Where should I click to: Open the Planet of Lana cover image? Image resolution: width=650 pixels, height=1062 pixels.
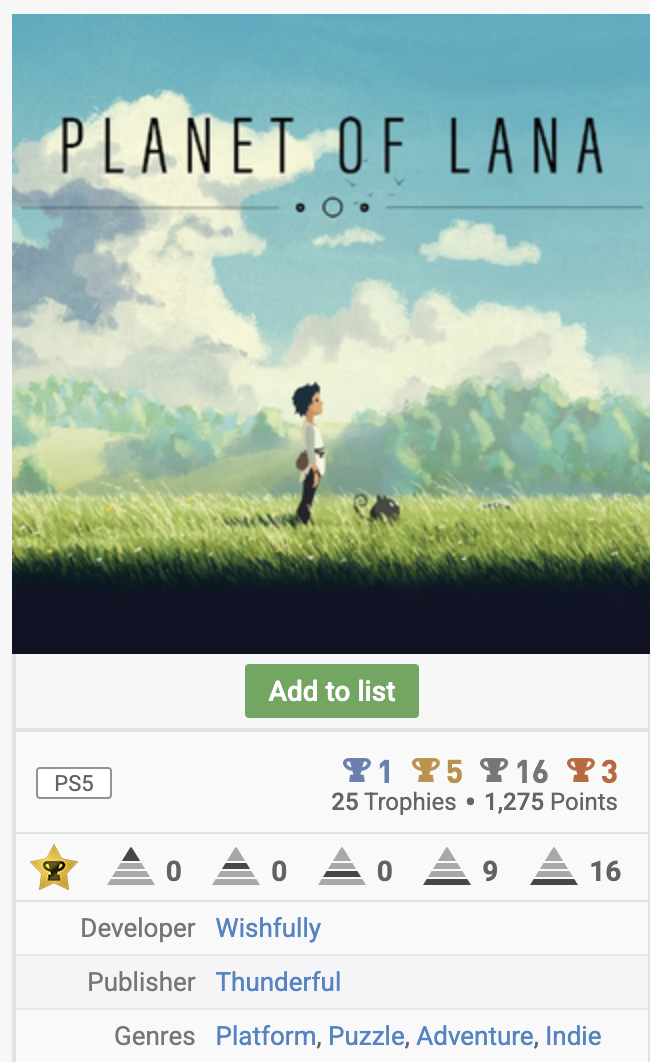coord(331,334)
